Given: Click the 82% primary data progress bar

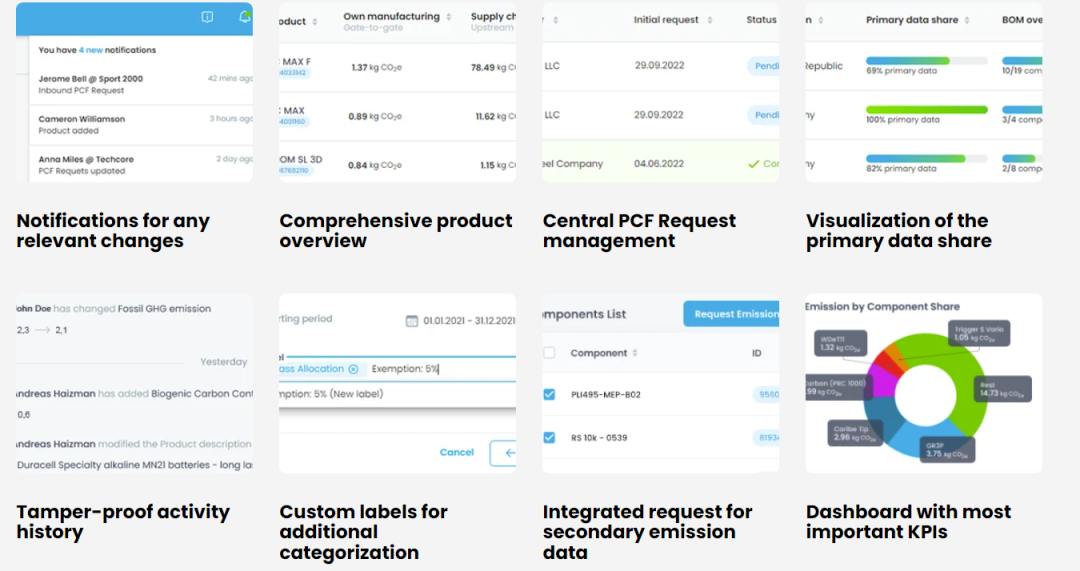Looking at the screenshot, I should point(926,158).
